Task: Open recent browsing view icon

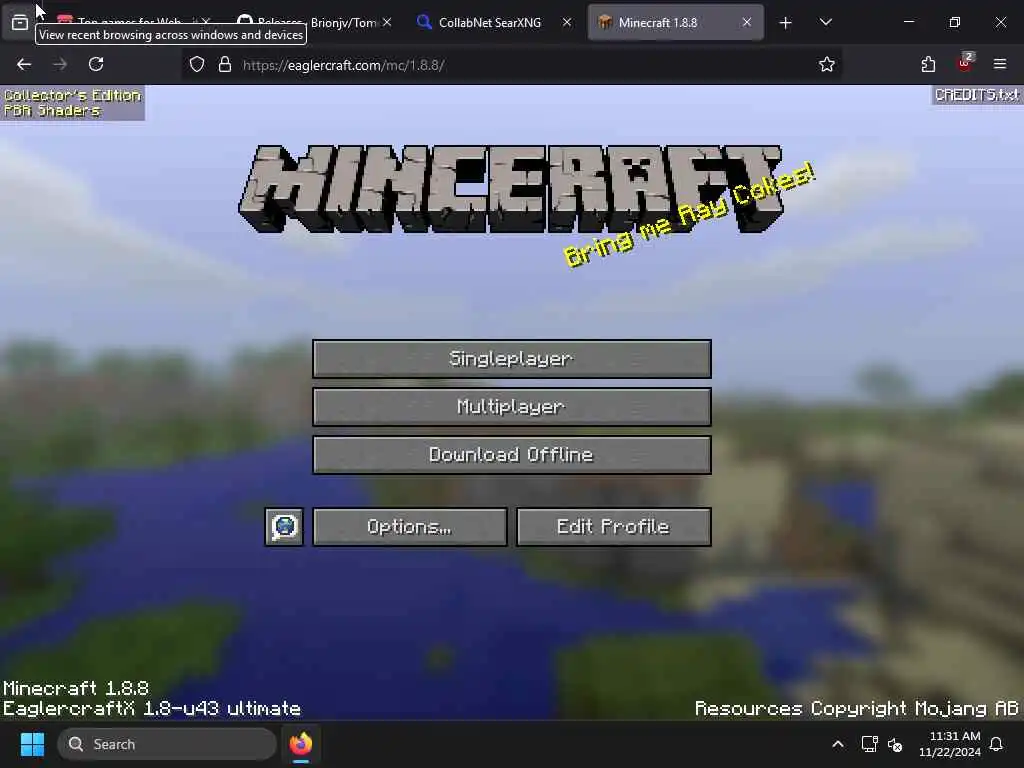Action: point(20,23)
